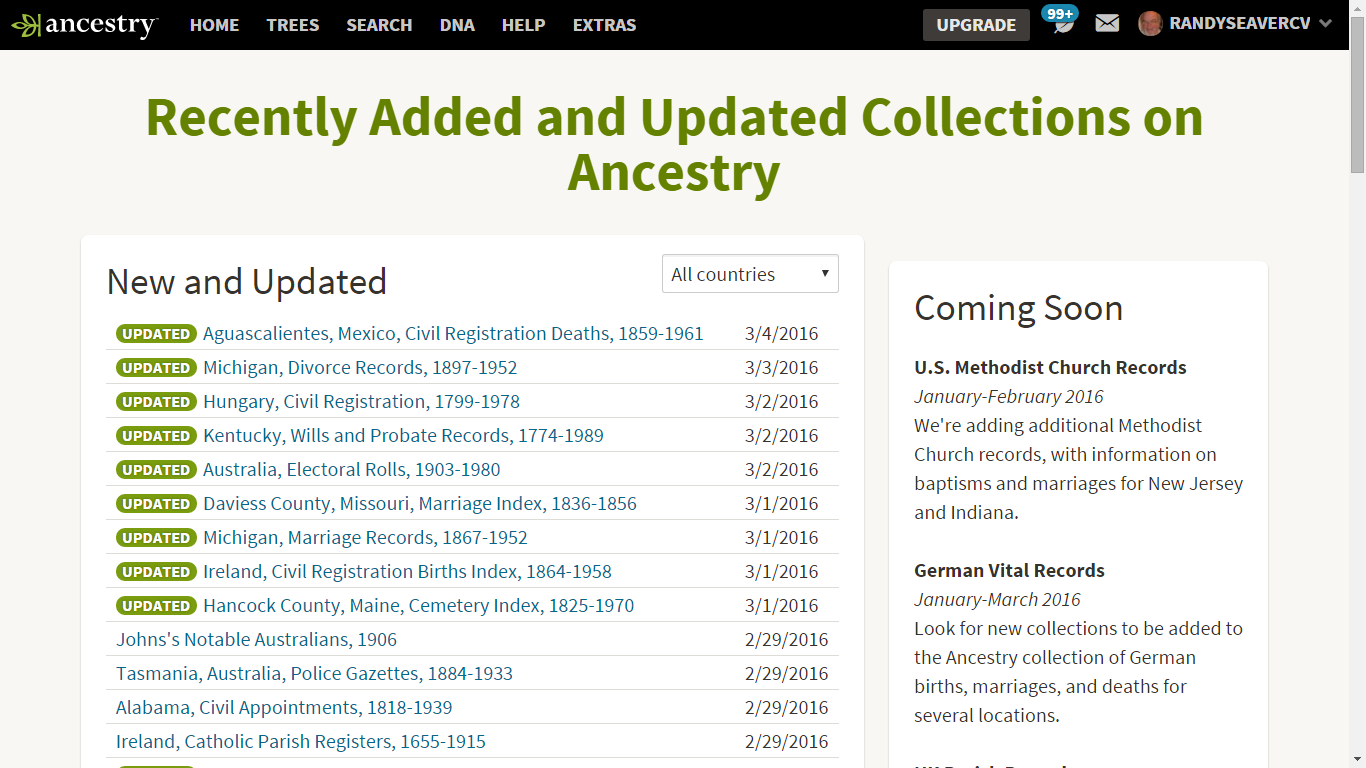Open Kentucky, Wills and Probate Records link
The width and height of the screenshot is (1366, 768).
[403, 436]
